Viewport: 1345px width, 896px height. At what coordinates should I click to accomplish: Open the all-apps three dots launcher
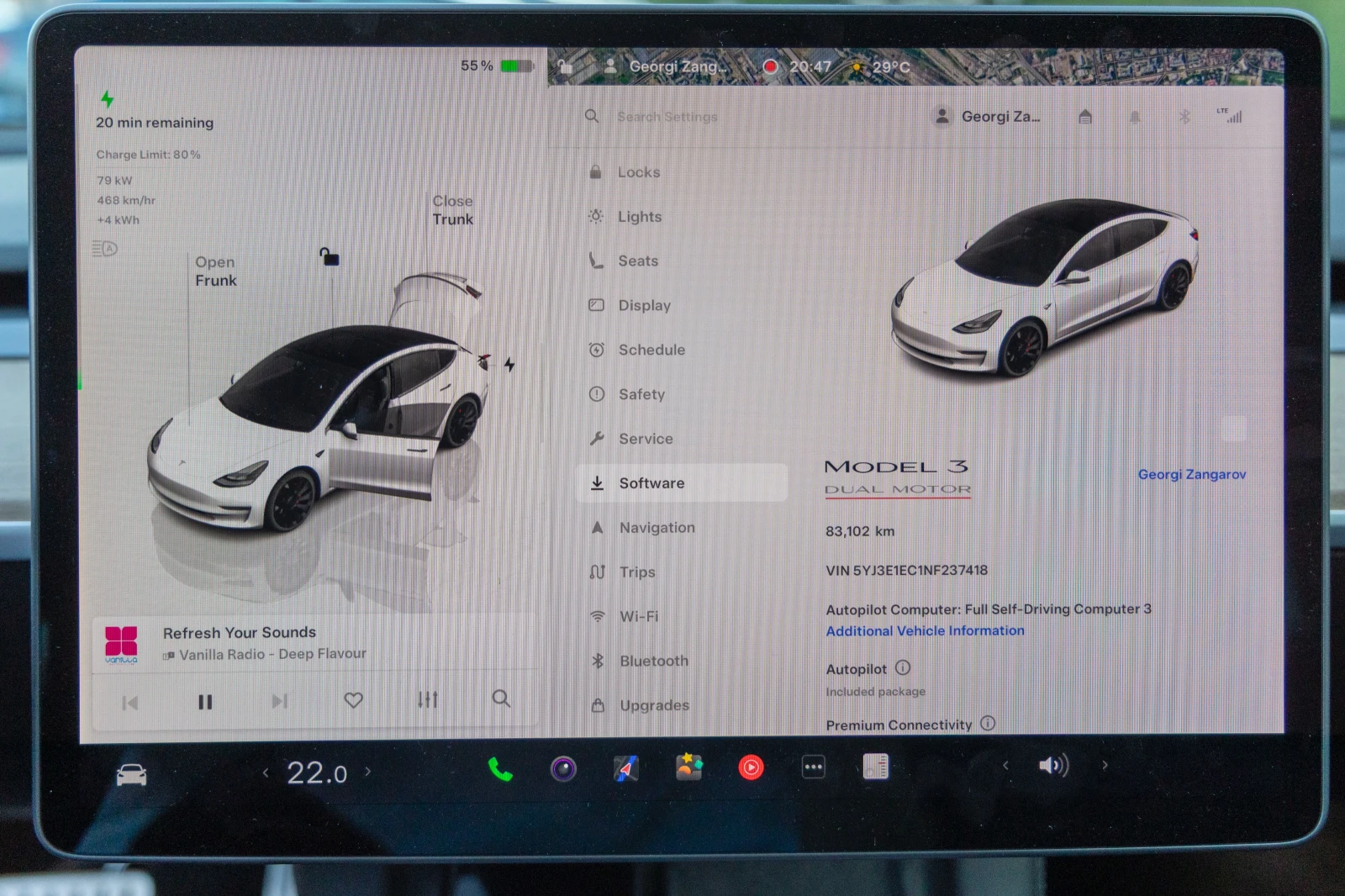[813, 767]
